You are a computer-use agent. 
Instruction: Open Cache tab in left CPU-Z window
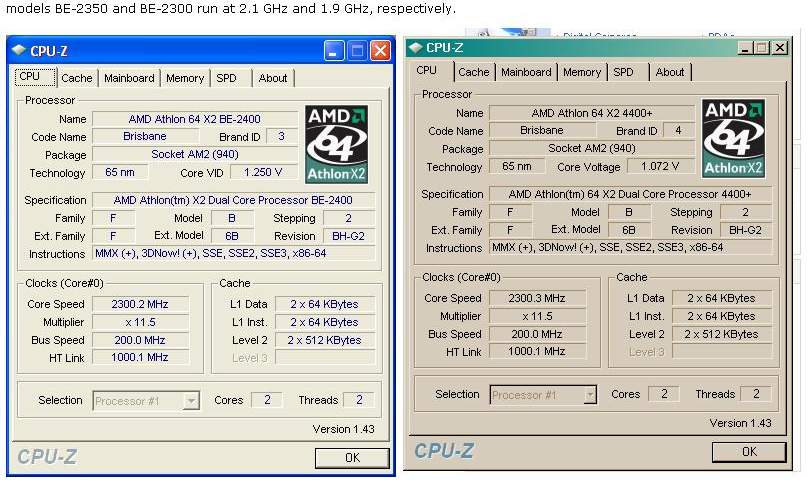coord(77,78)
